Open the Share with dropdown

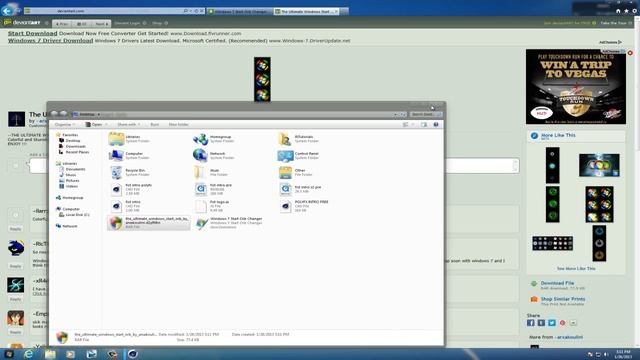tap(129, 124)
